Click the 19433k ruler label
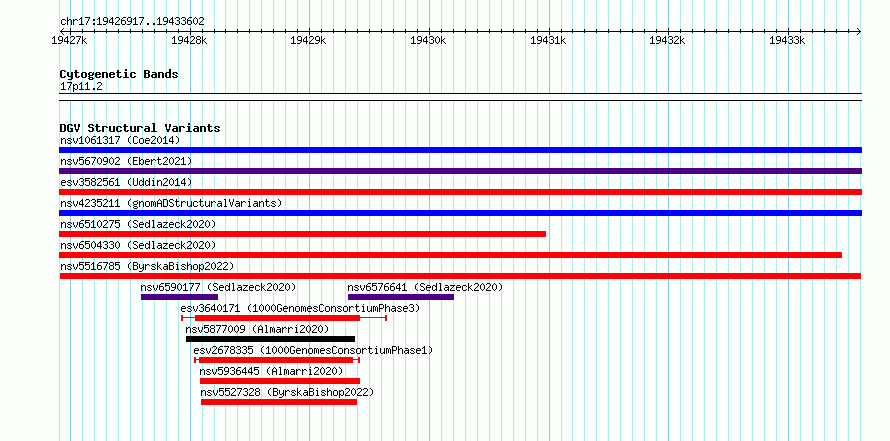890x441 pixels. pyautogui.click(x=788, y=40)
